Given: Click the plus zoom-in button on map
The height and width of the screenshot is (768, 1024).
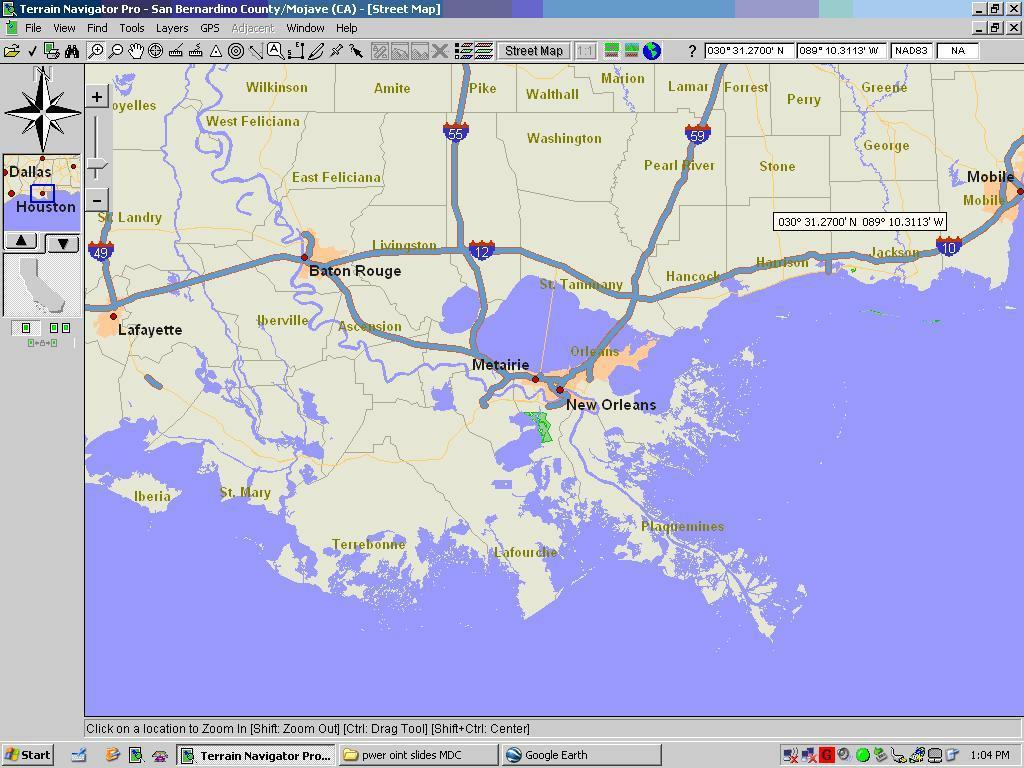Looking at the screenshot, I should [97, 97].
